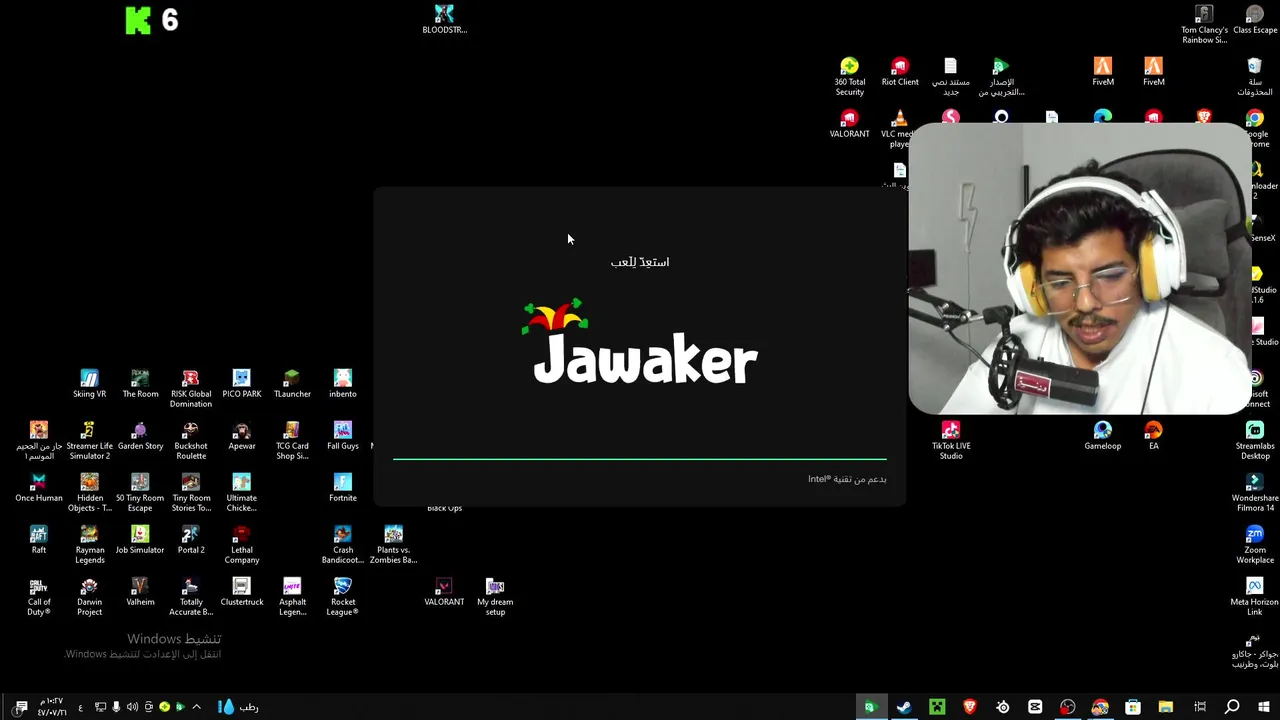Open VALORANT icon near My dream setup

click(x=444, y=591)
